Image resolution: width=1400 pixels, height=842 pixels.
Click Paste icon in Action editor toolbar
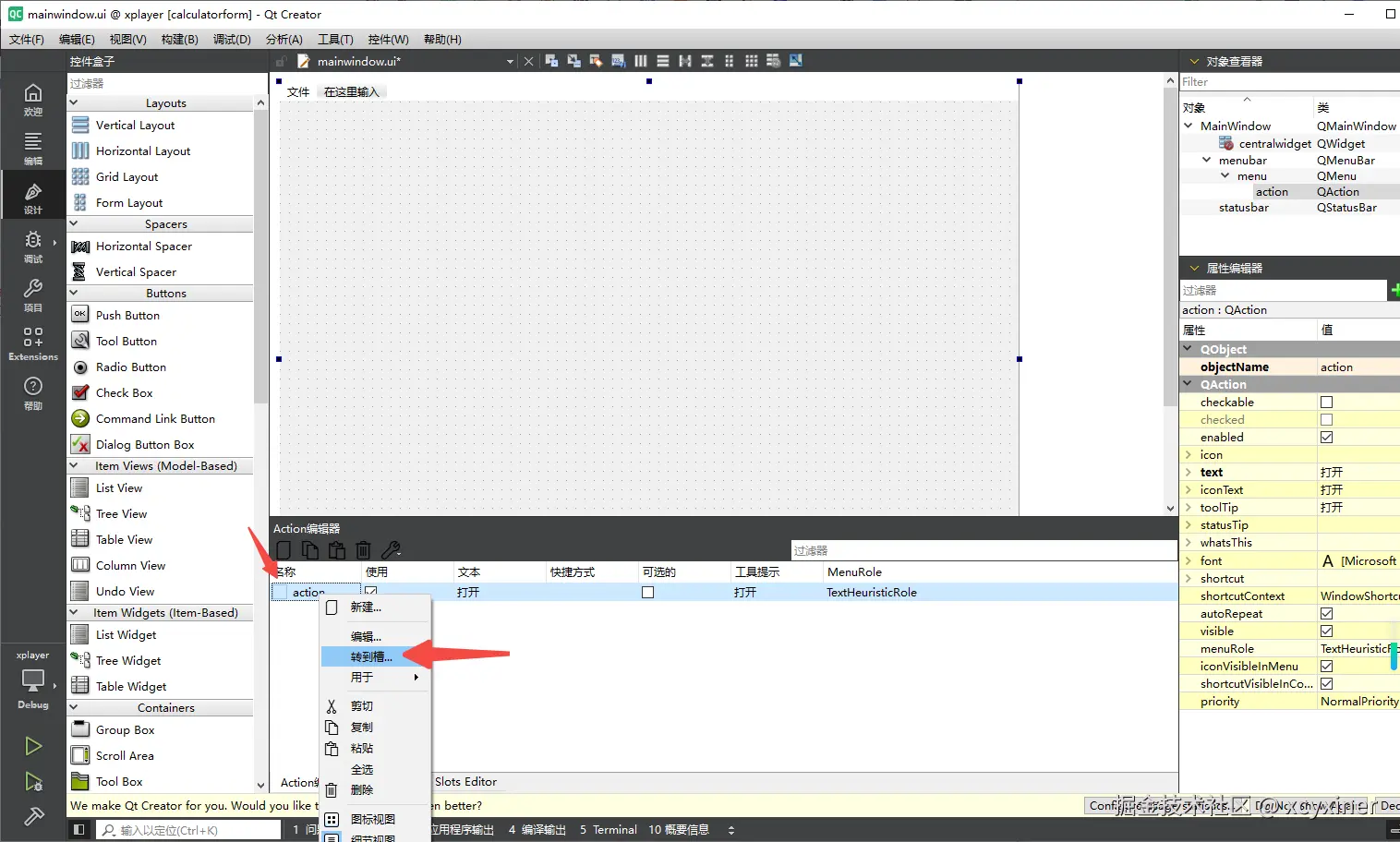coord(337,550)
